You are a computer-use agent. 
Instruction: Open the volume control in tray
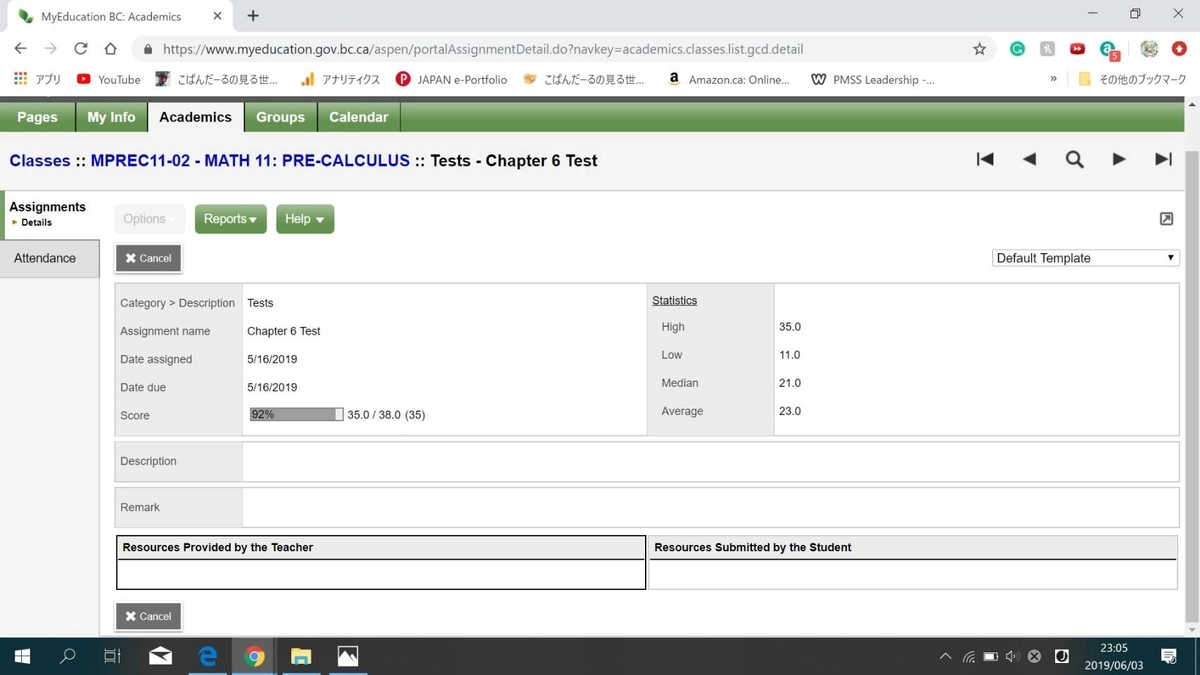pyautogui.click(x=1012, y=657)
